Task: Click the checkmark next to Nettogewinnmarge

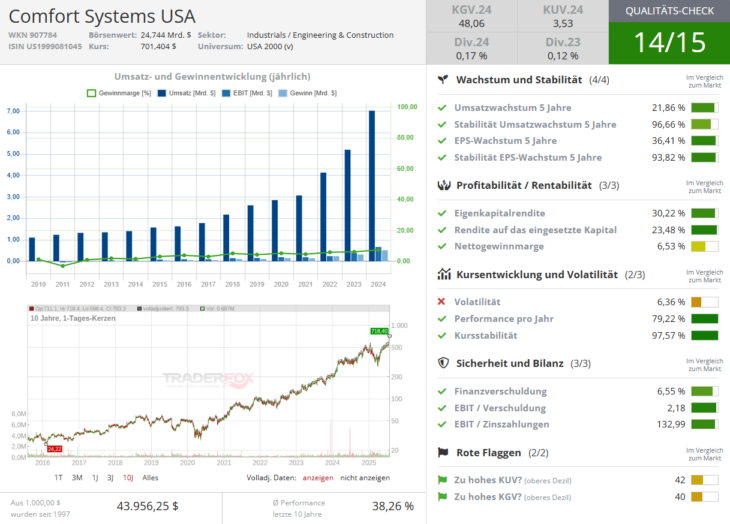Action: coord(442,246)
